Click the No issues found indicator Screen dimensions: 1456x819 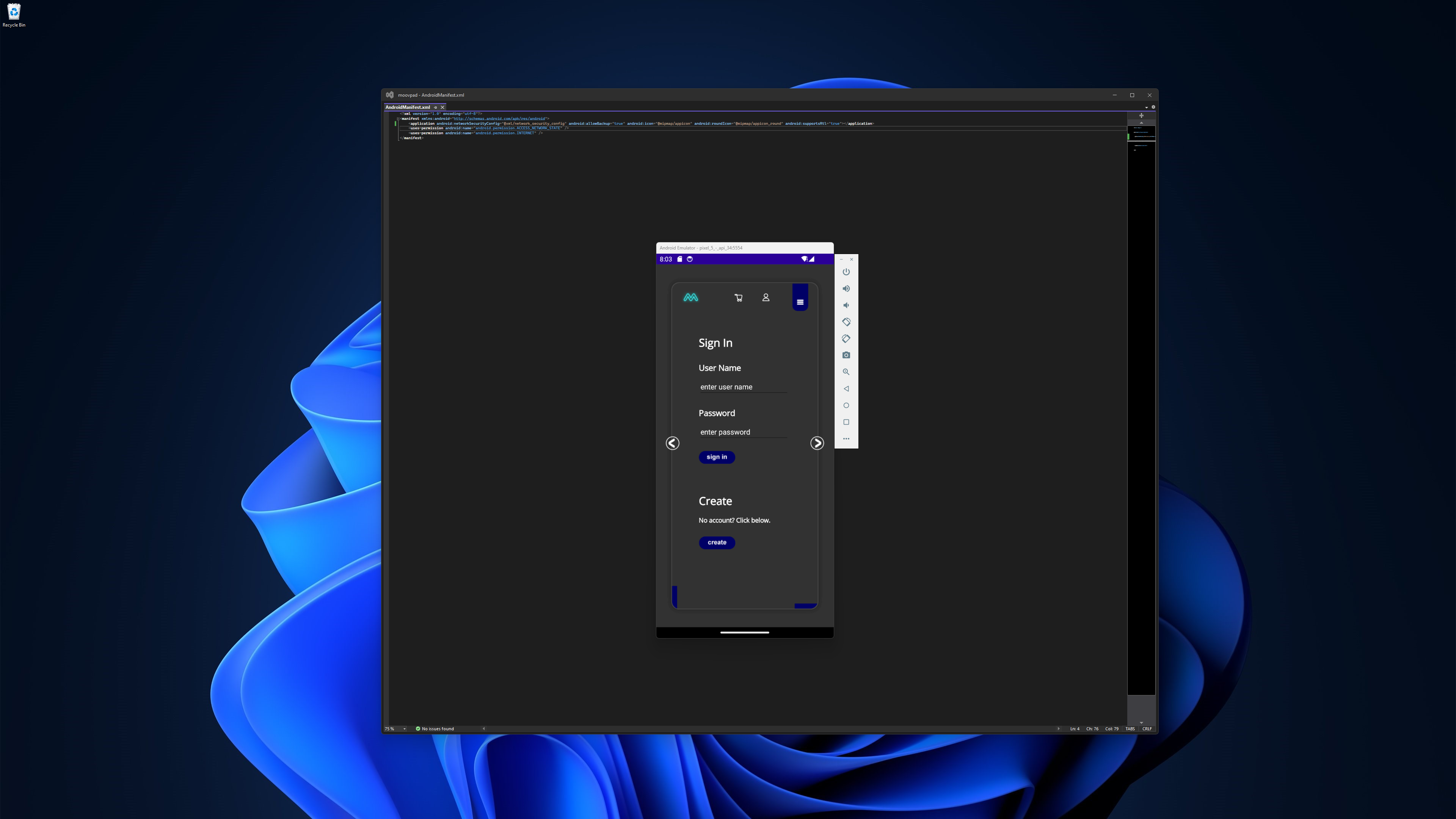pos(435,729)
